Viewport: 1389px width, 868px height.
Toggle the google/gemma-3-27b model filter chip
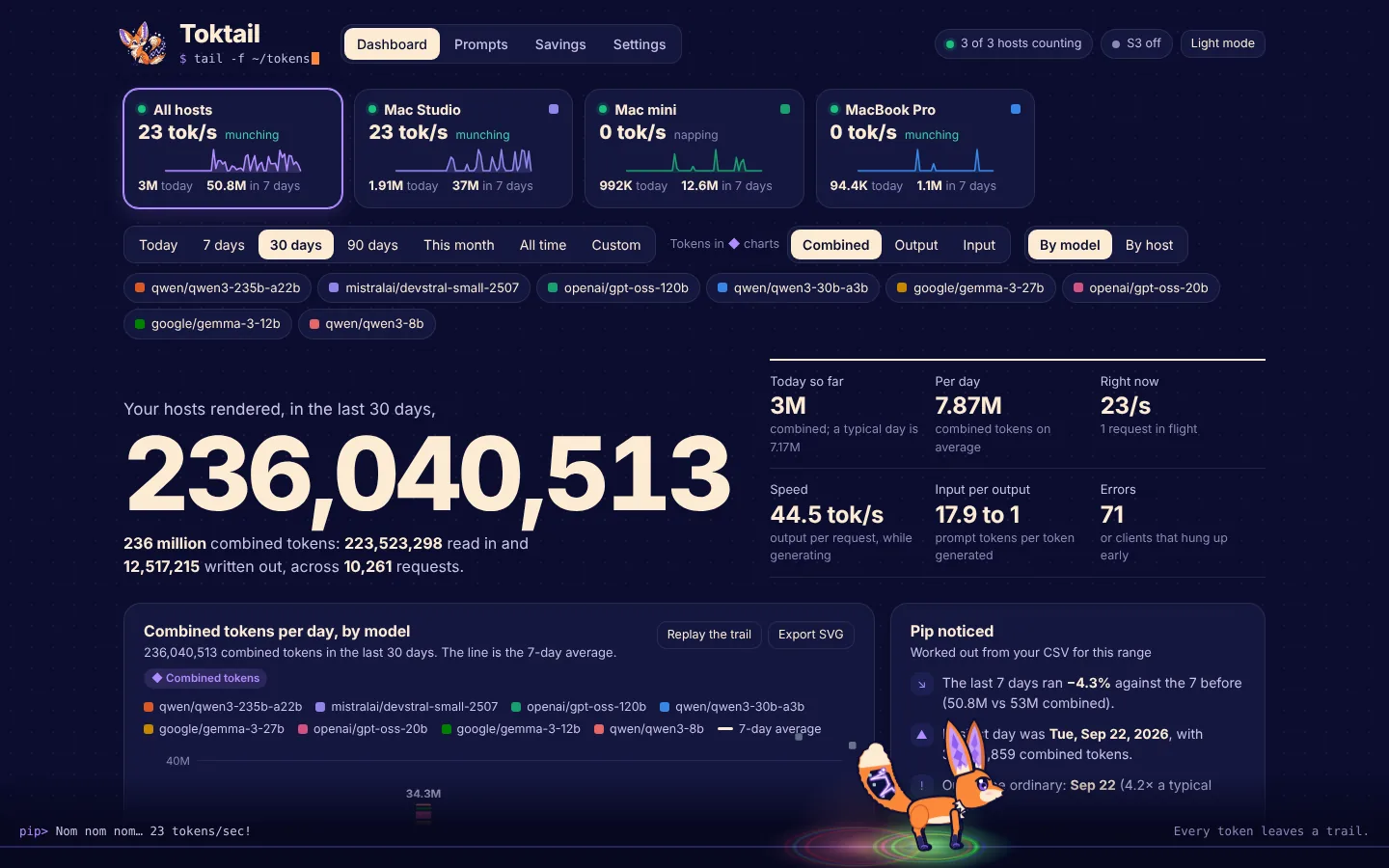pyautogui.click(x=970, y=287)
